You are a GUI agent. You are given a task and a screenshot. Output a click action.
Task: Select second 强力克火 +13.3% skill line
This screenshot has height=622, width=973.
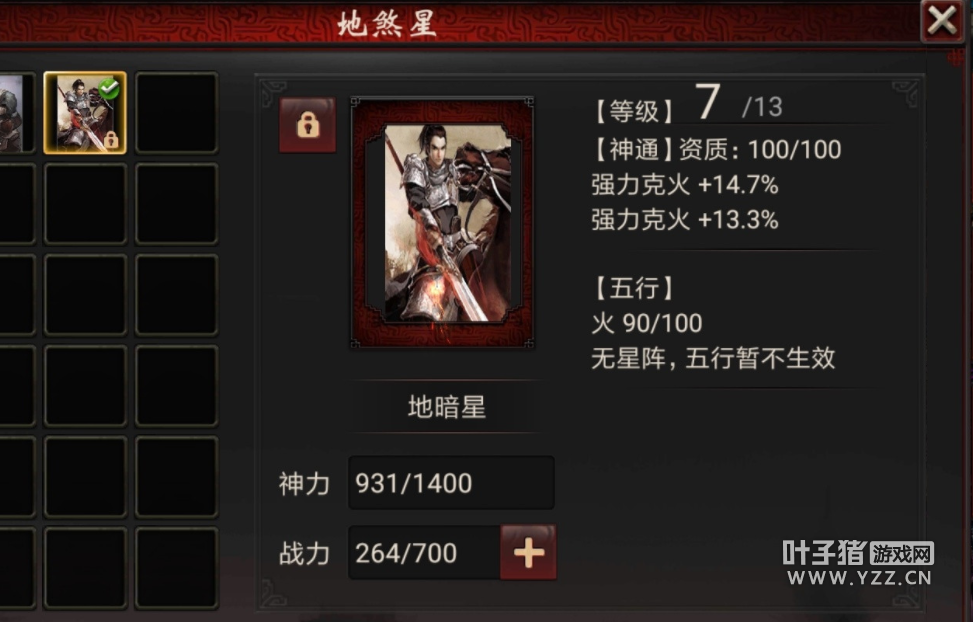[684, 220]
